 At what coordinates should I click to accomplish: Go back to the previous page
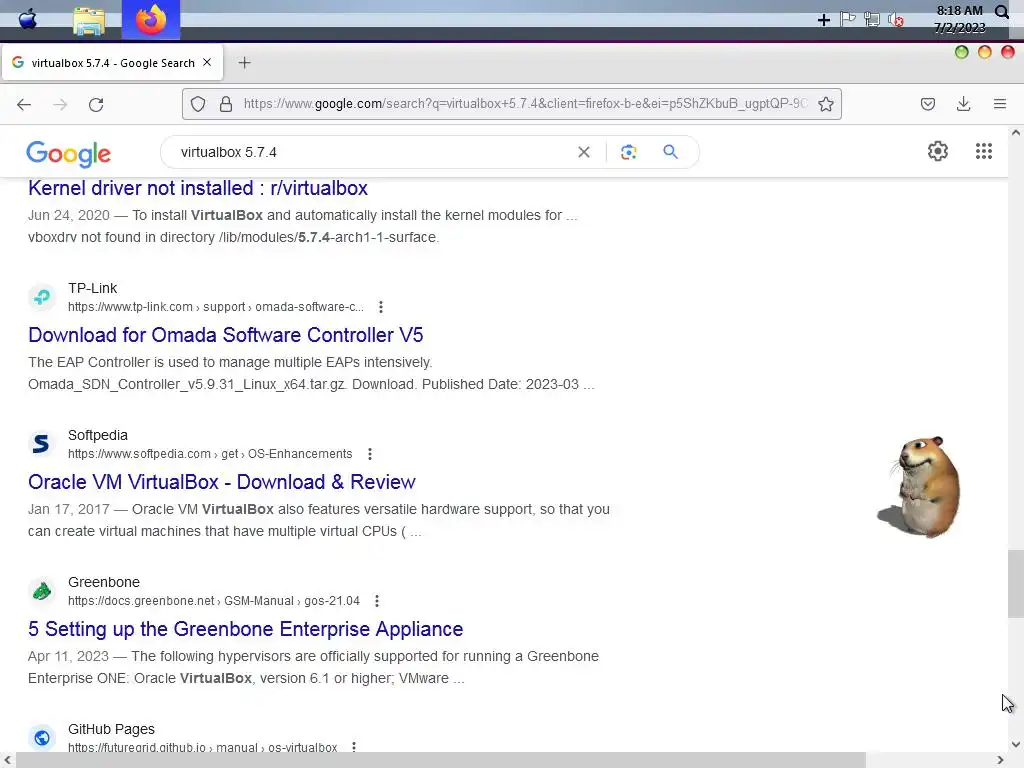pos(24,104)
